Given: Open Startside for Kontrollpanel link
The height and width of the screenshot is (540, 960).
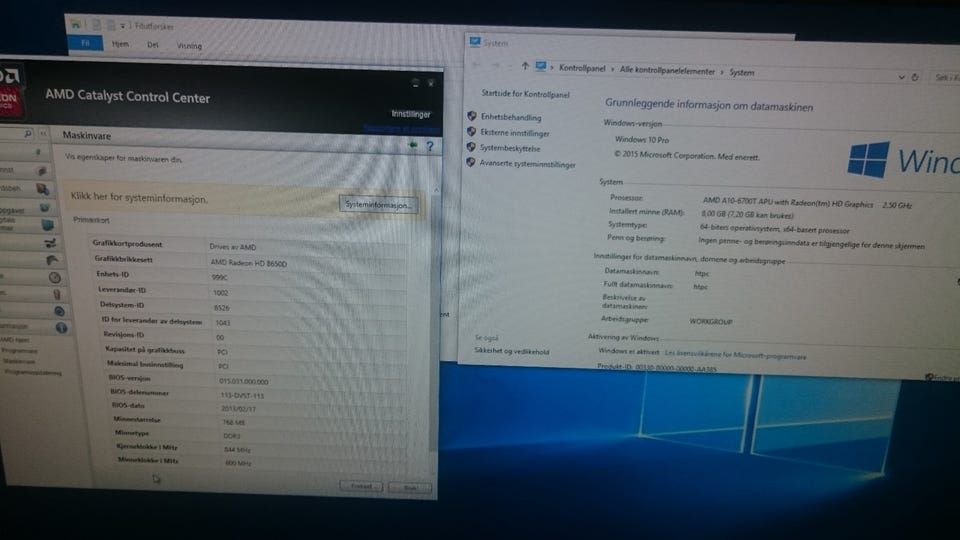Looking at the screenshot, I should click(525, 94).
